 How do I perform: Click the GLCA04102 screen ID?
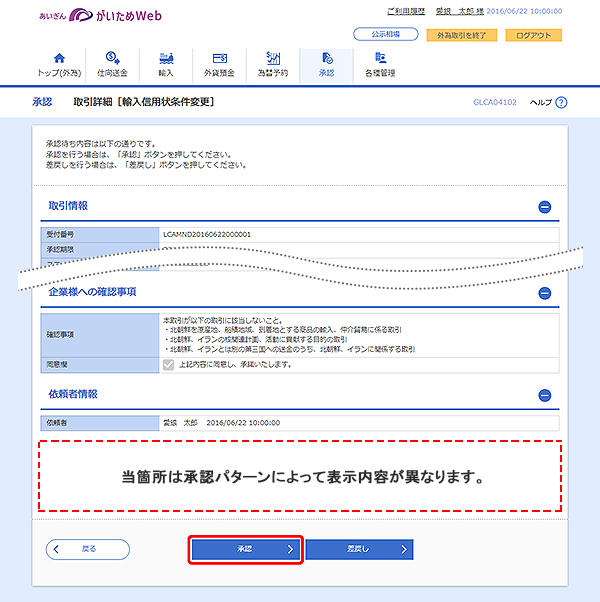click(x=495, y=102)
